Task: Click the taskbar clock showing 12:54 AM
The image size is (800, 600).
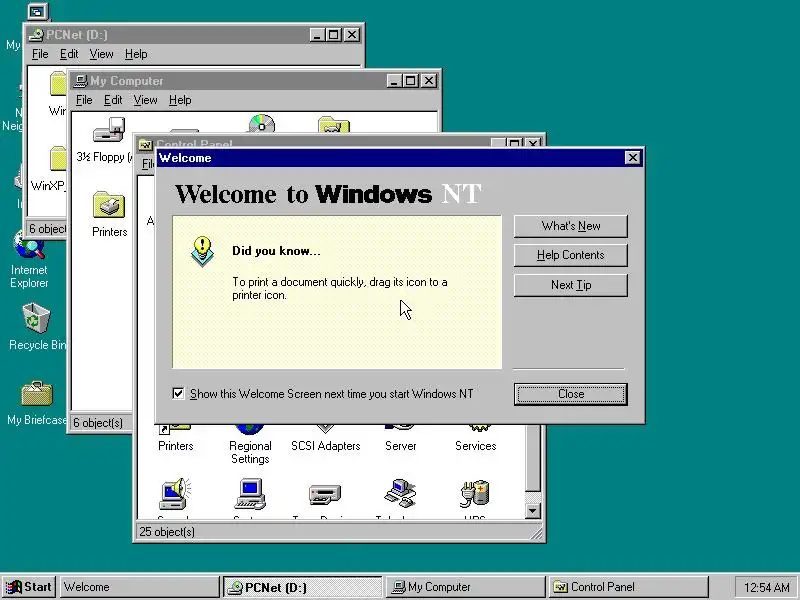Action: tap(766, 587)
